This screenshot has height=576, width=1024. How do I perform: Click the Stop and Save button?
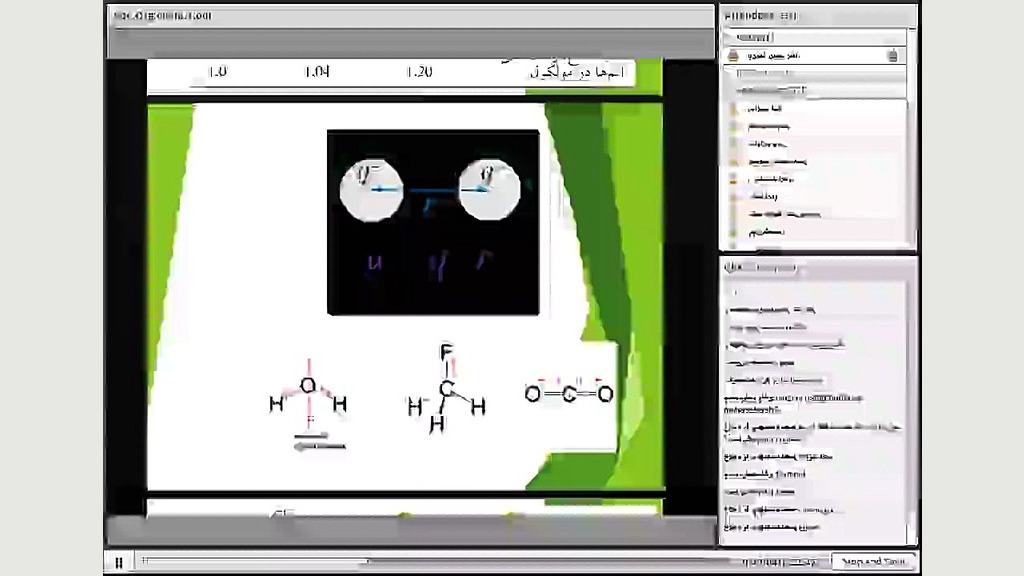click(x=873, y=562)
